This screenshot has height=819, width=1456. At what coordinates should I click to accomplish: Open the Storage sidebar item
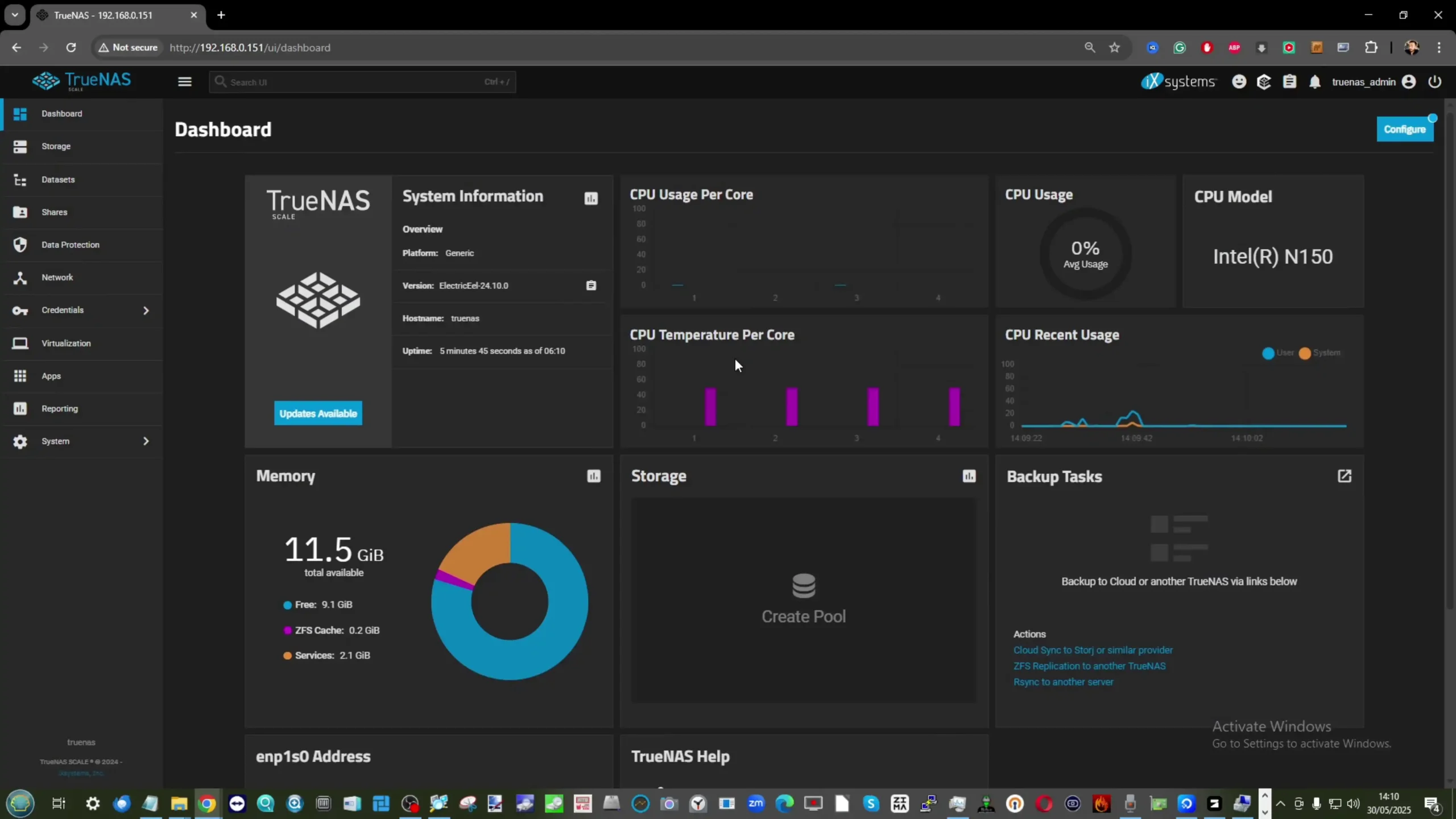[x=82, y=147]
